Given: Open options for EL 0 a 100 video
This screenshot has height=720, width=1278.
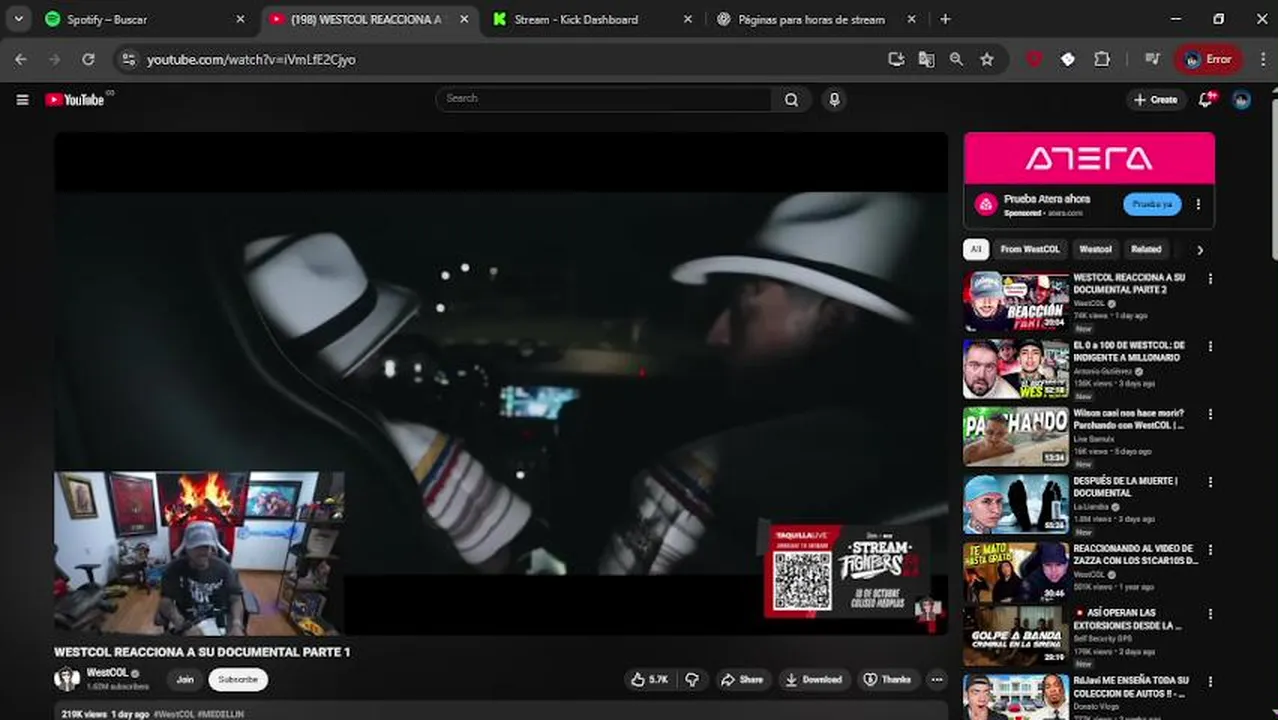Looking at the screenshot, I should click(x=1210, y=347).
